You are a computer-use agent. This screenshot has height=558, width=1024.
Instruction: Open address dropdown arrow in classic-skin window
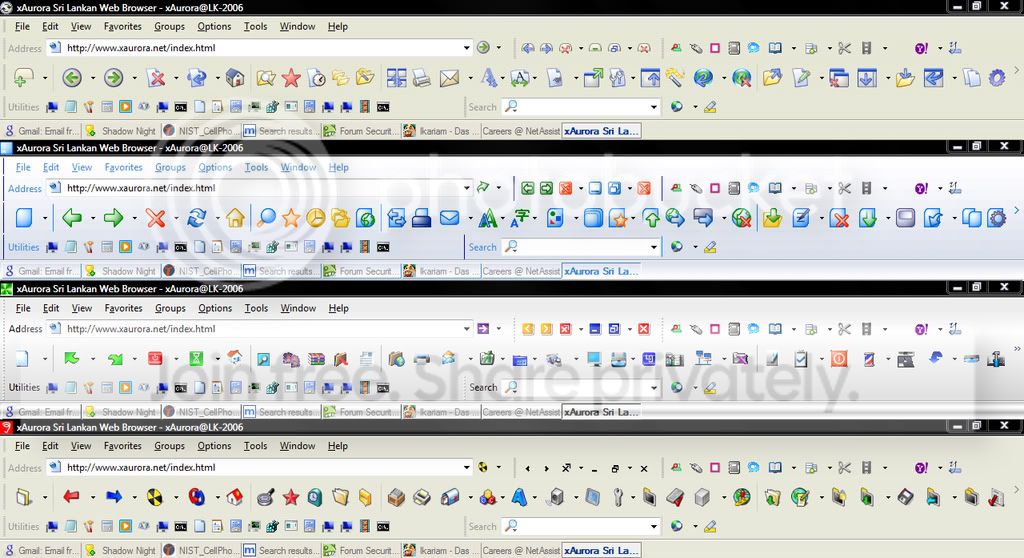[x=466, y=48]
